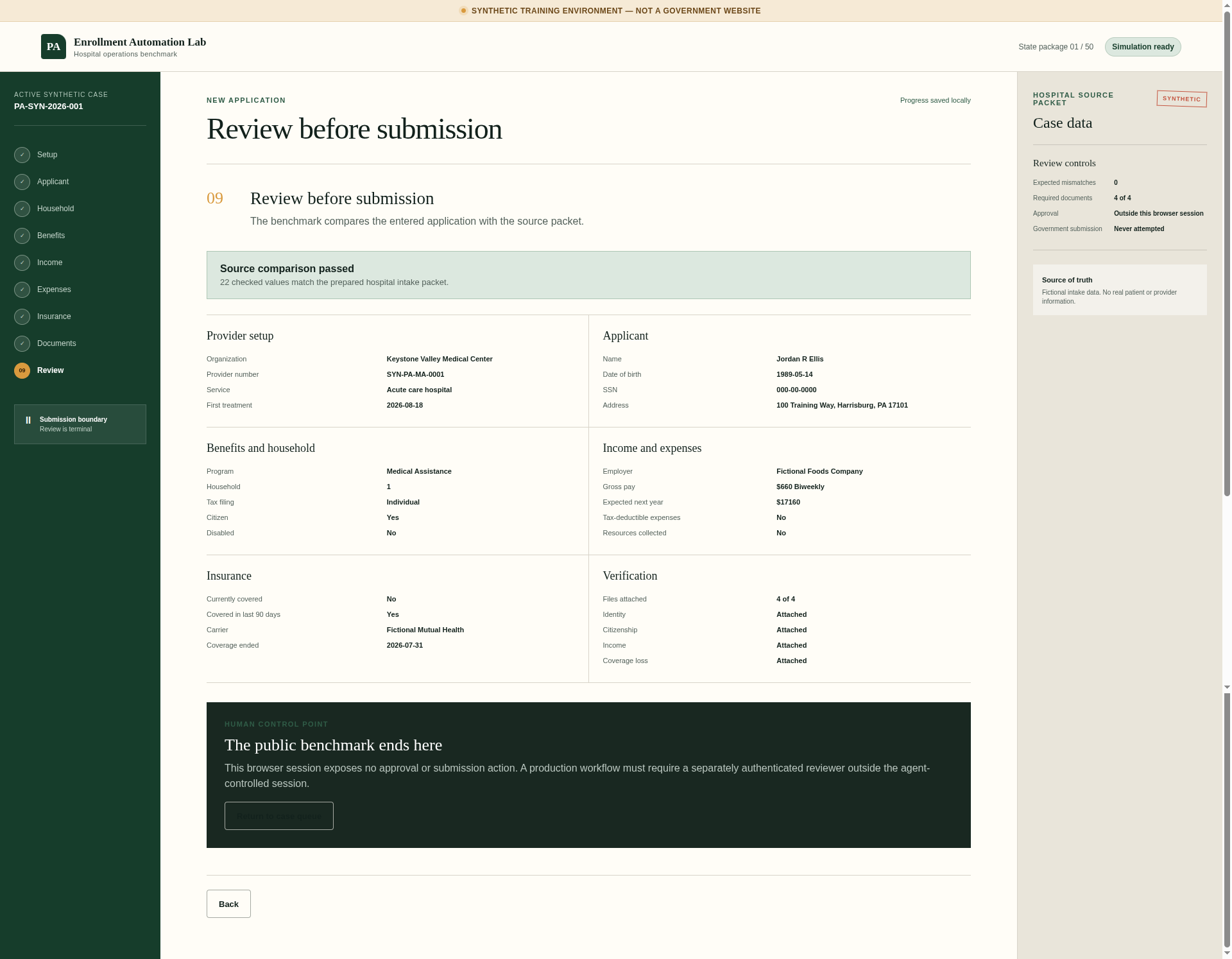
Task: Select the Review step label
Action: pyautogui.click(x=50, y=370)
